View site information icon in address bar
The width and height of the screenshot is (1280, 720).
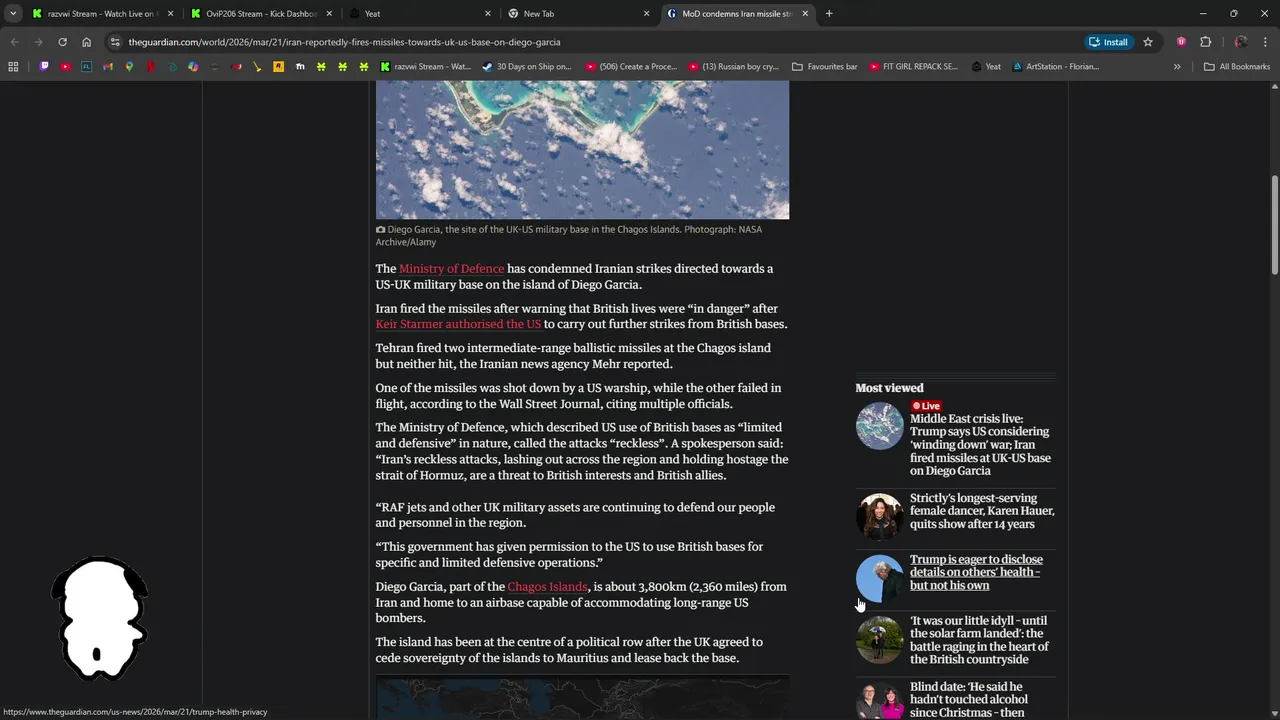(115, 42)
